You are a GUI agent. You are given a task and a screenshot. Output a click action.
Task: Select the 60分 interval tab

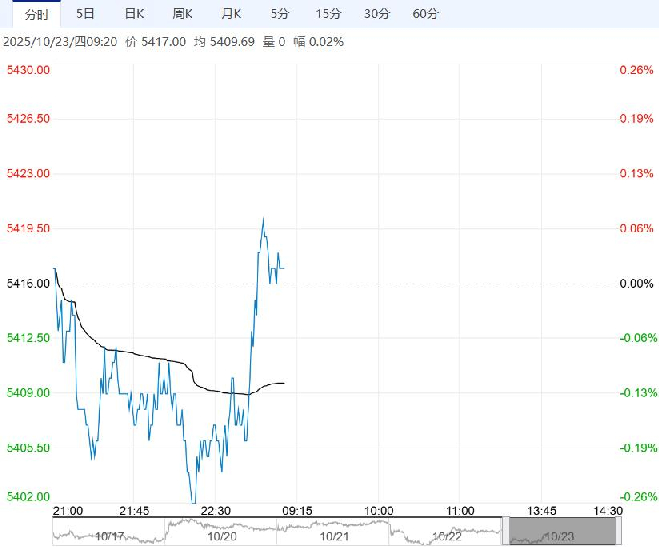coord(425,14)
